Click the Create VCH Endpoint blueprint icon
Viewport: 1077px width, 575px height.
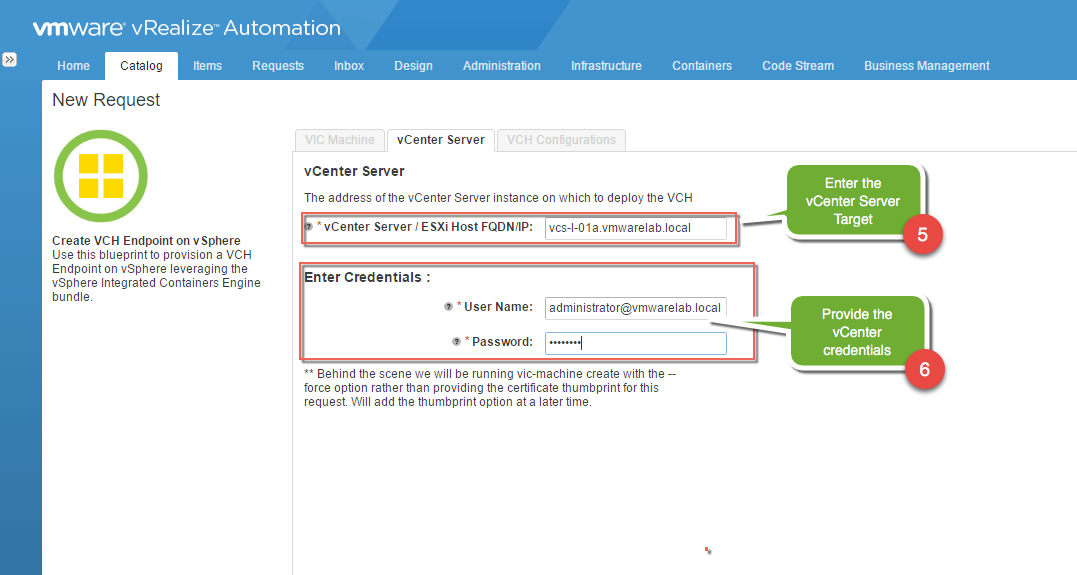pyautogui.click(x=101, y=176)
